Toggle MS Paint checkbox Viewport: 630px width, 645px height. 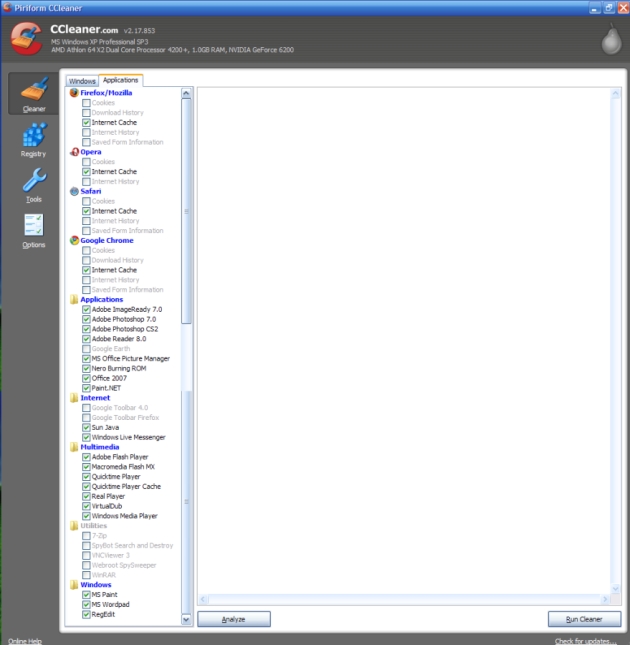86,595
